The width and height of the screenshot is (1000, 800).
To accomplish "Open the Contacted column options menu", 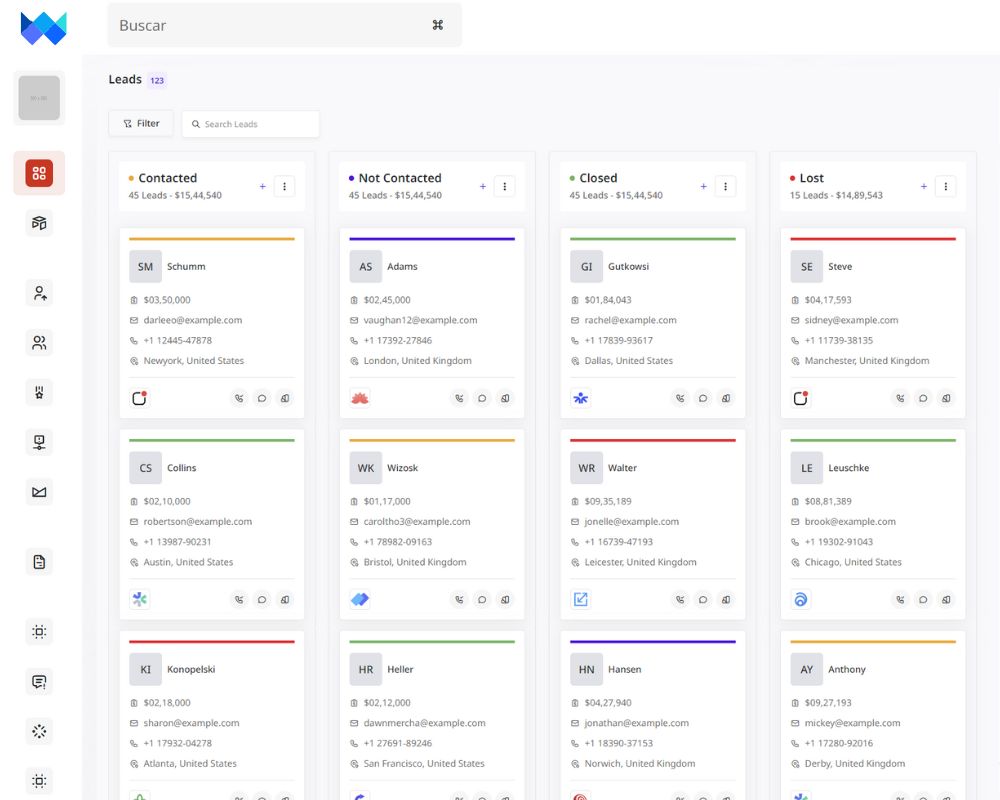I will pos(284,186).
